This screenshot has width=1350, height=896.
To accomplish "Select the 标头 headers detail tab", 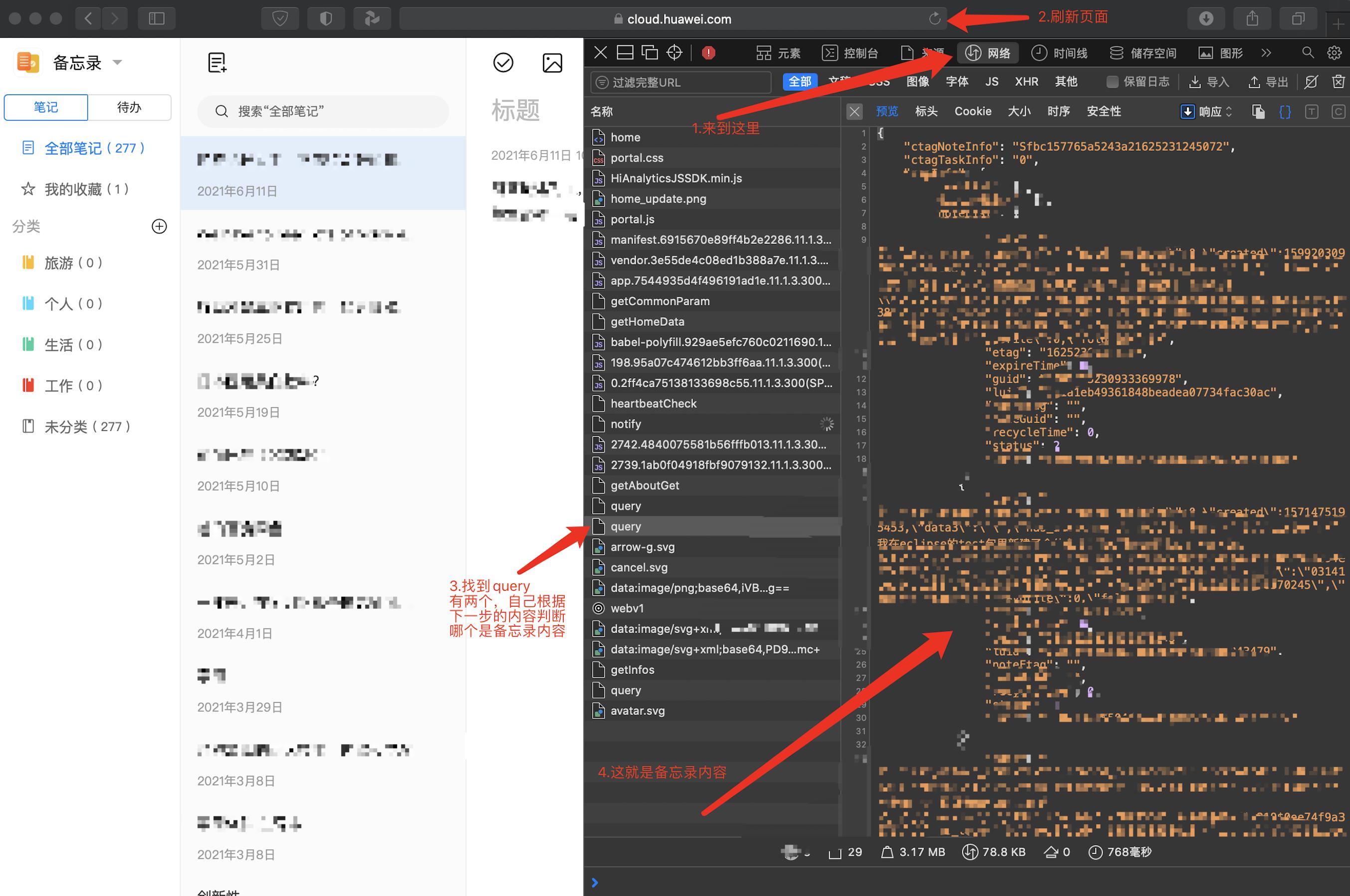I will (x=926, y=111).
